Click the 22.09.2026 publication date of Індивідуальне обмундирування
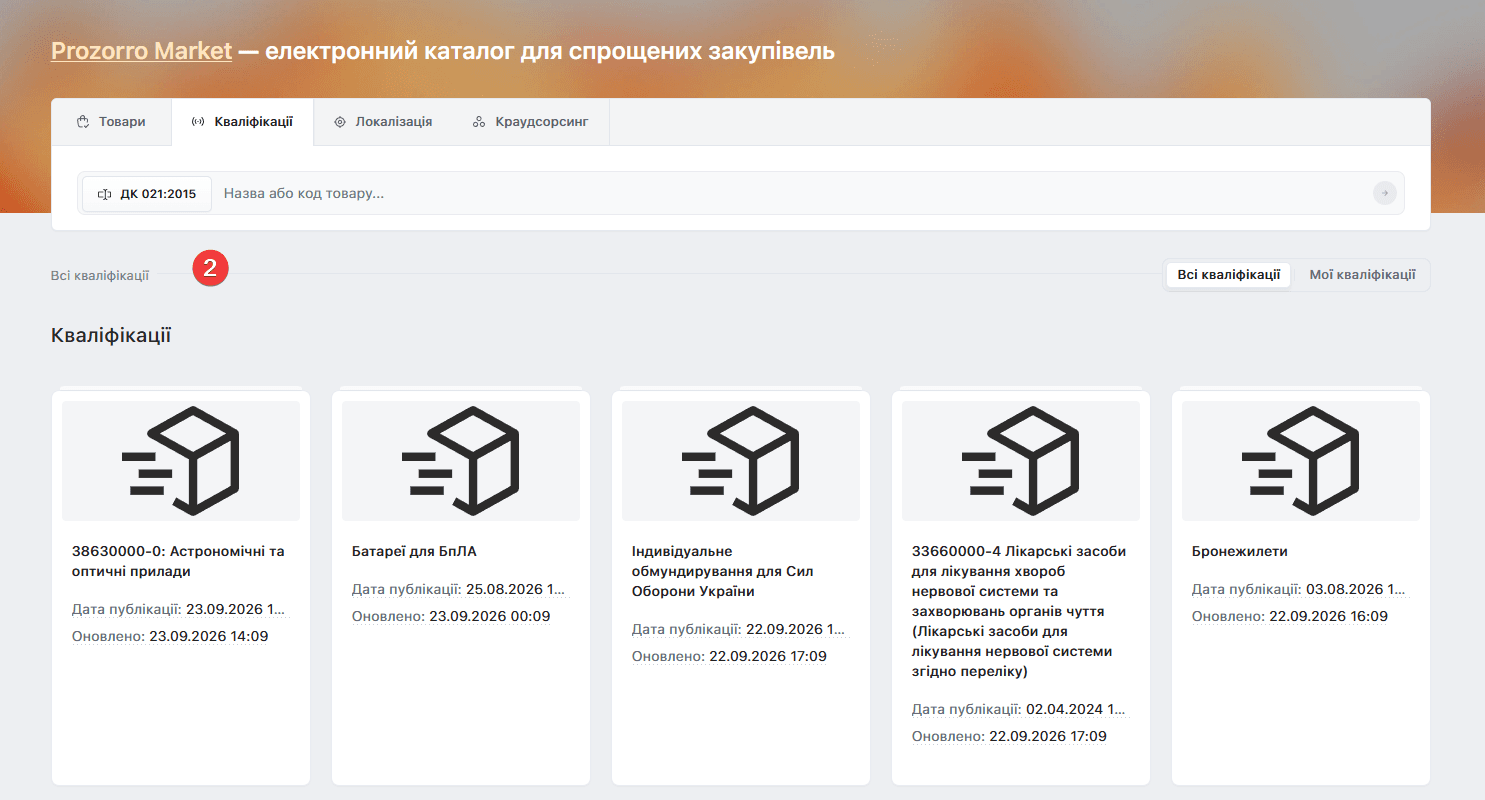The image size is (1485, 800). point(796,629)
